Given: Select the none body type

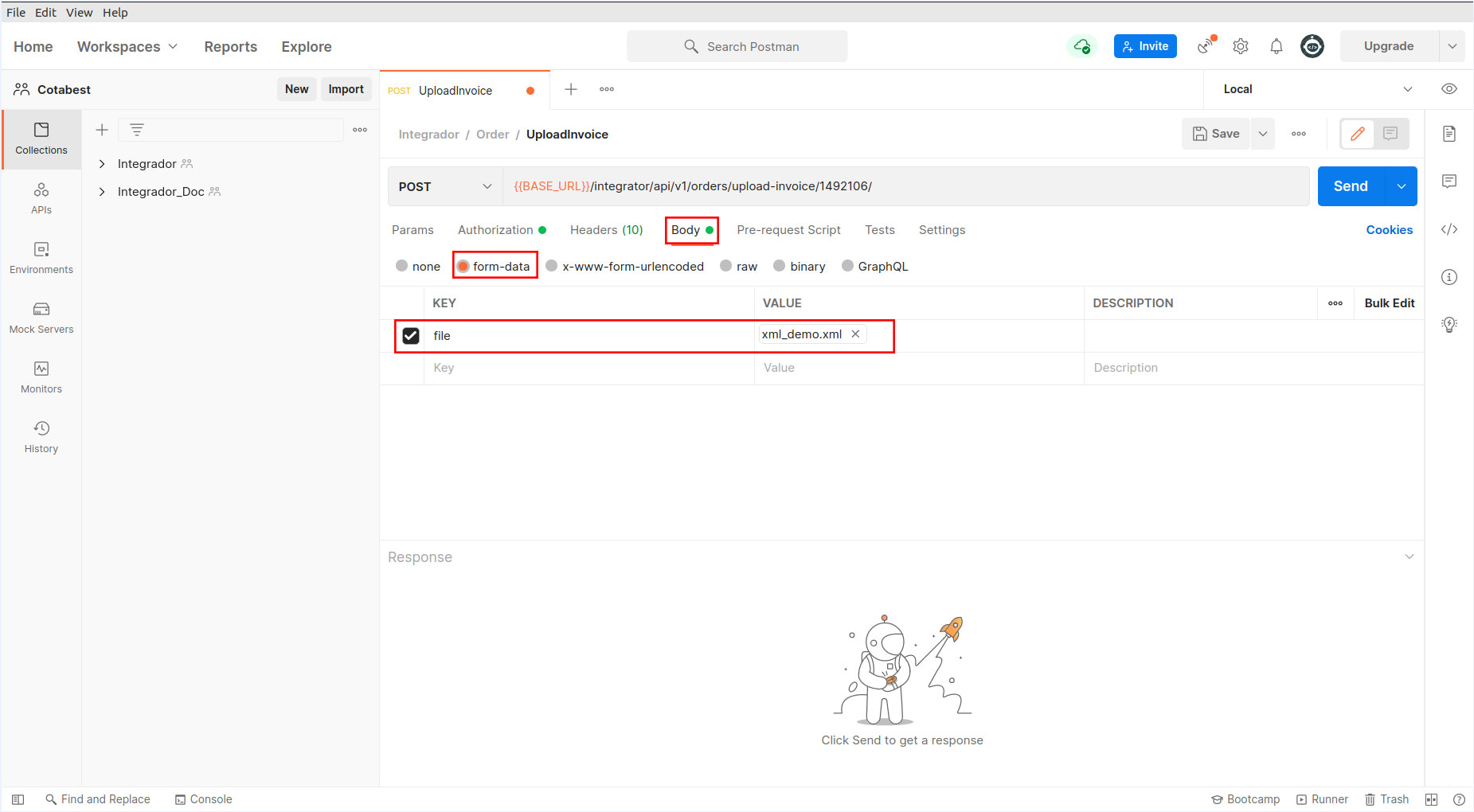Looking at the screenshot, I should (402, 266).
